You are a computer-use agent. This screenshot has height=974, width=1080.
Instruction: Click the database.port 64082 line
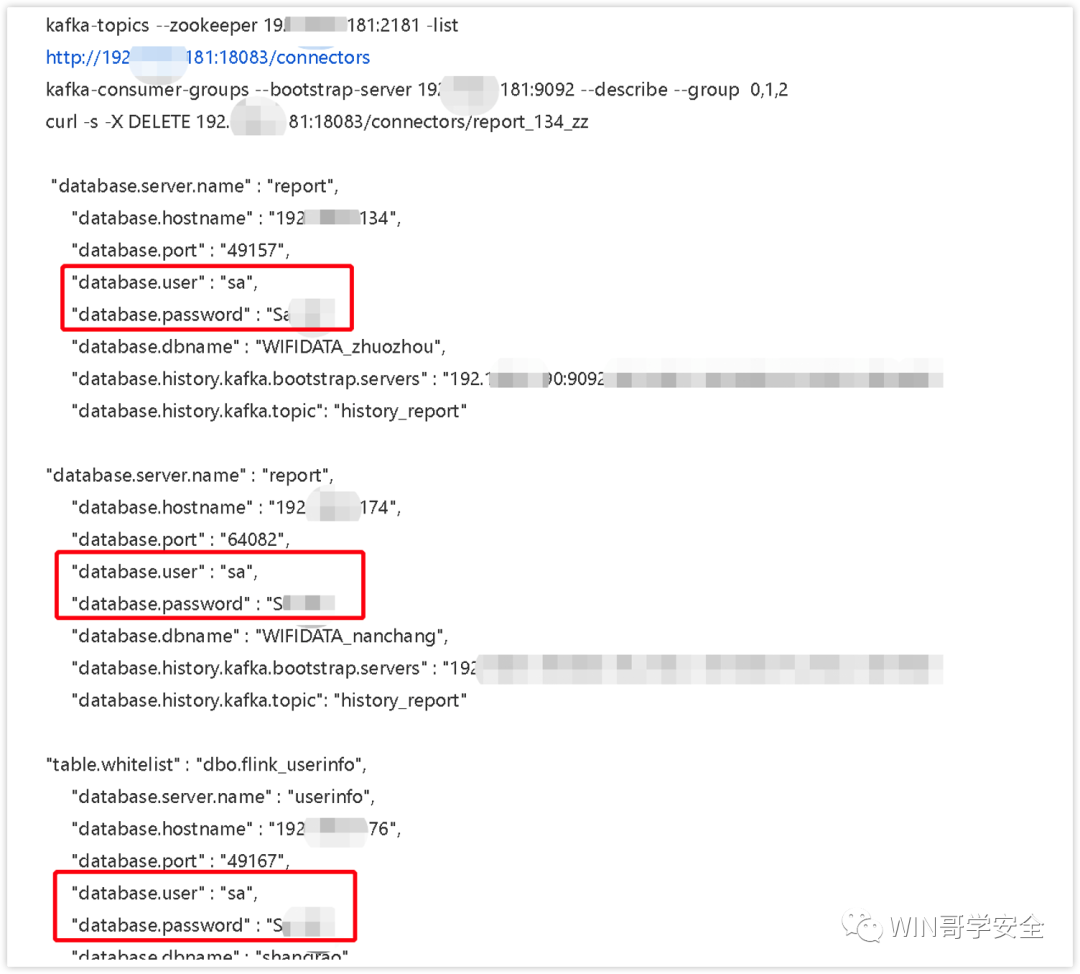point(180,539)
